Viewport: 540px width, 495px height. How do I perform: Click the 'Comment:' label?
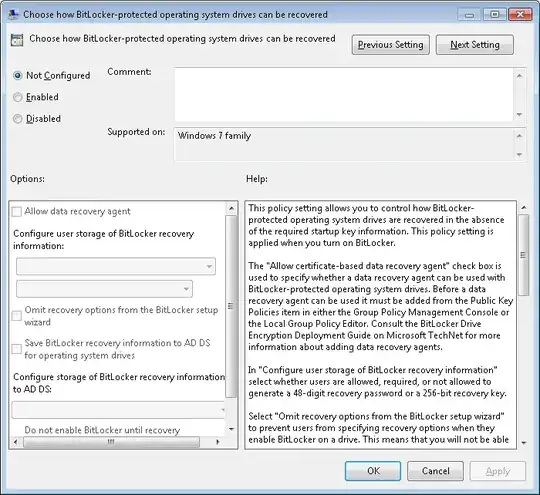click(129, 72)
